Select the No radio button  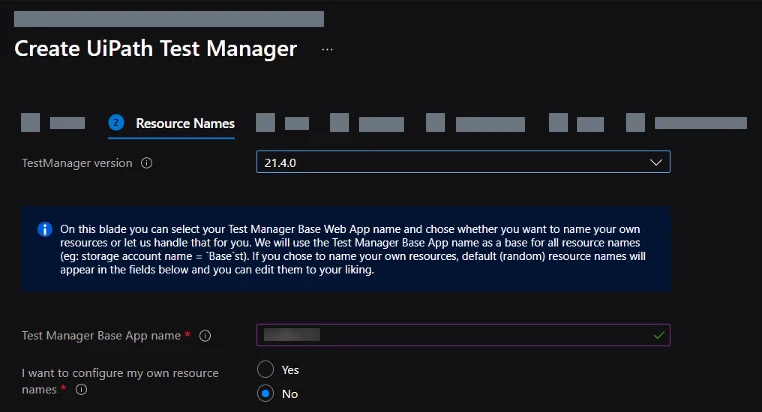click(265, 394)
